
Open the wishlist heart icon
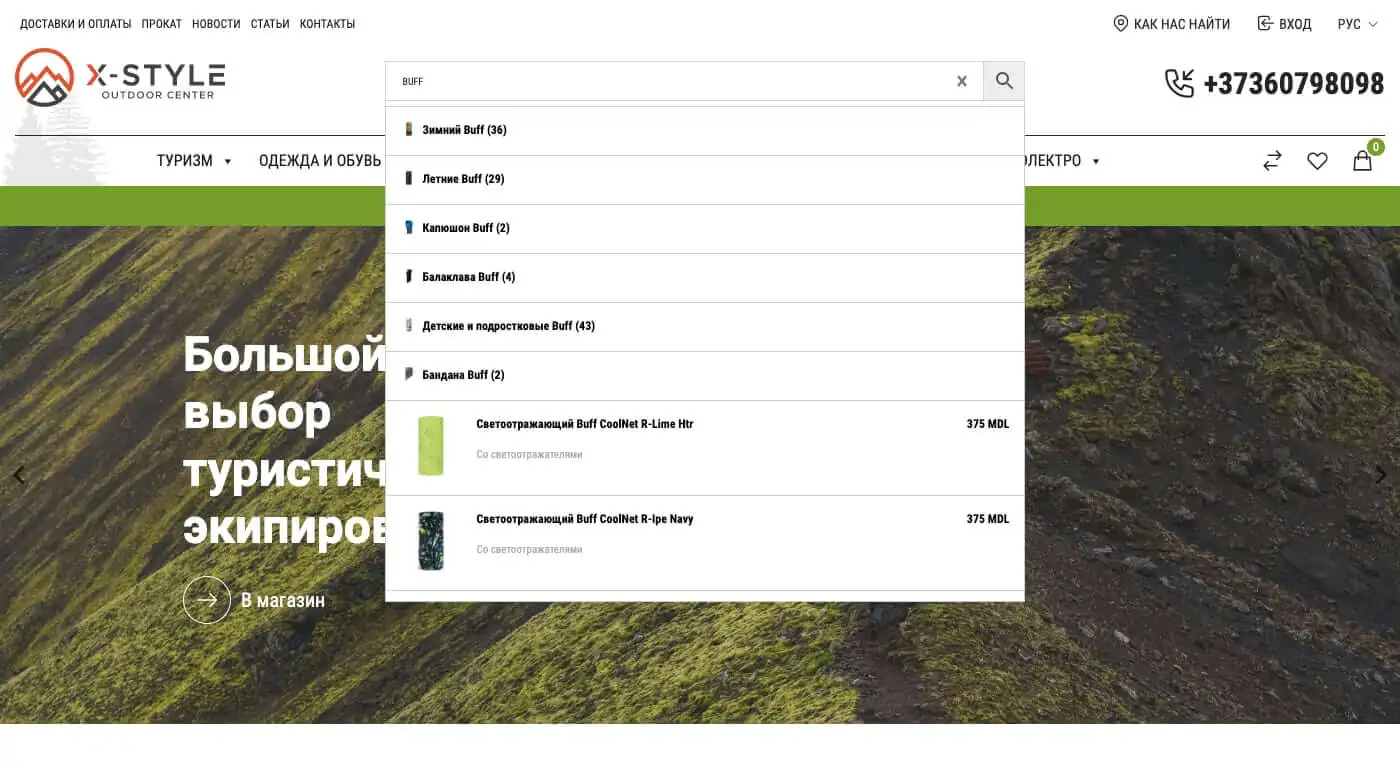(x=1317, y=160)
